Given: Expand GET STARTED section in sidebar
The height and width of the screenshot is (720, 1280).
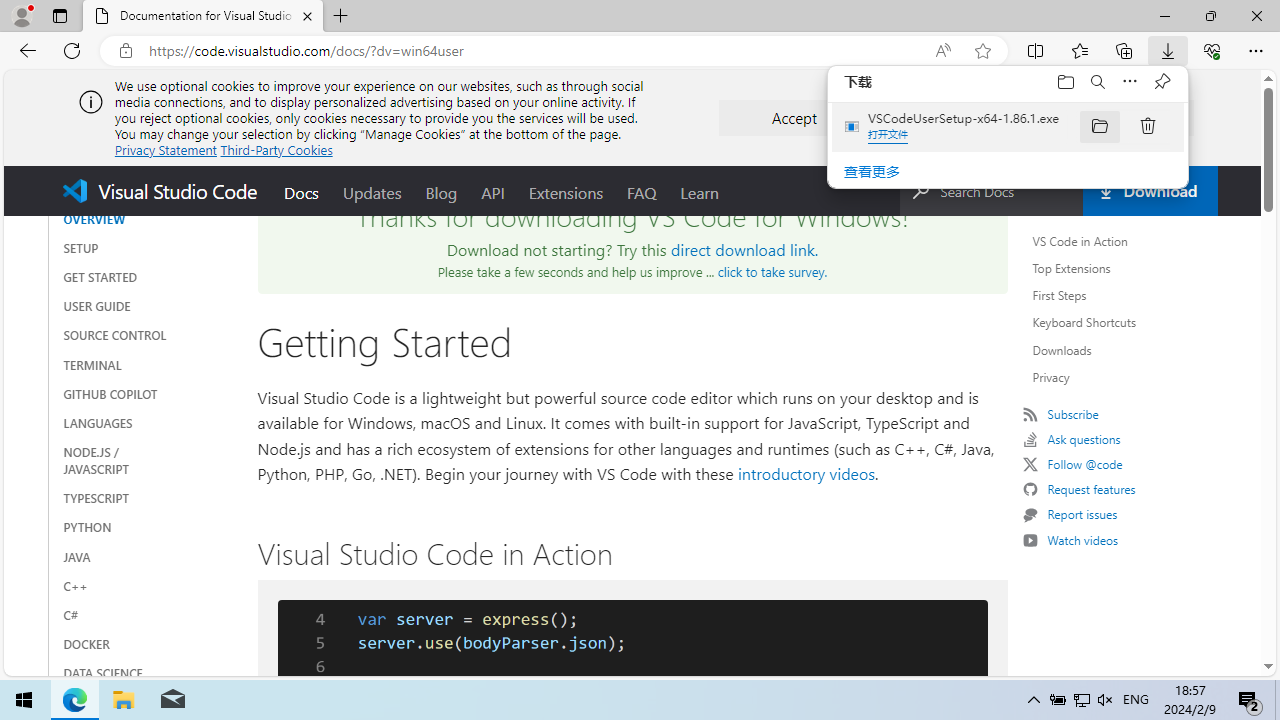Looking at the screenshot, I should pos(100,277).
